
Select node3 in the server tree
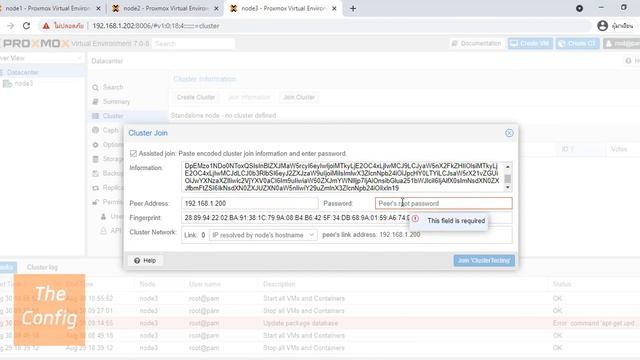pos(24,83)
